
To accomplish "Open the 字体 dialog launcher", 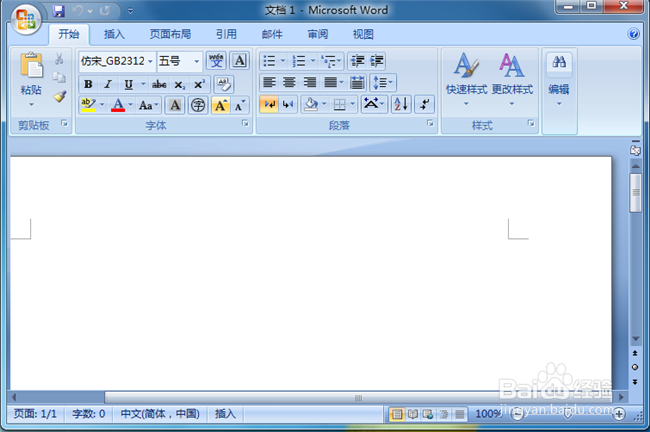I will (245, 123).
